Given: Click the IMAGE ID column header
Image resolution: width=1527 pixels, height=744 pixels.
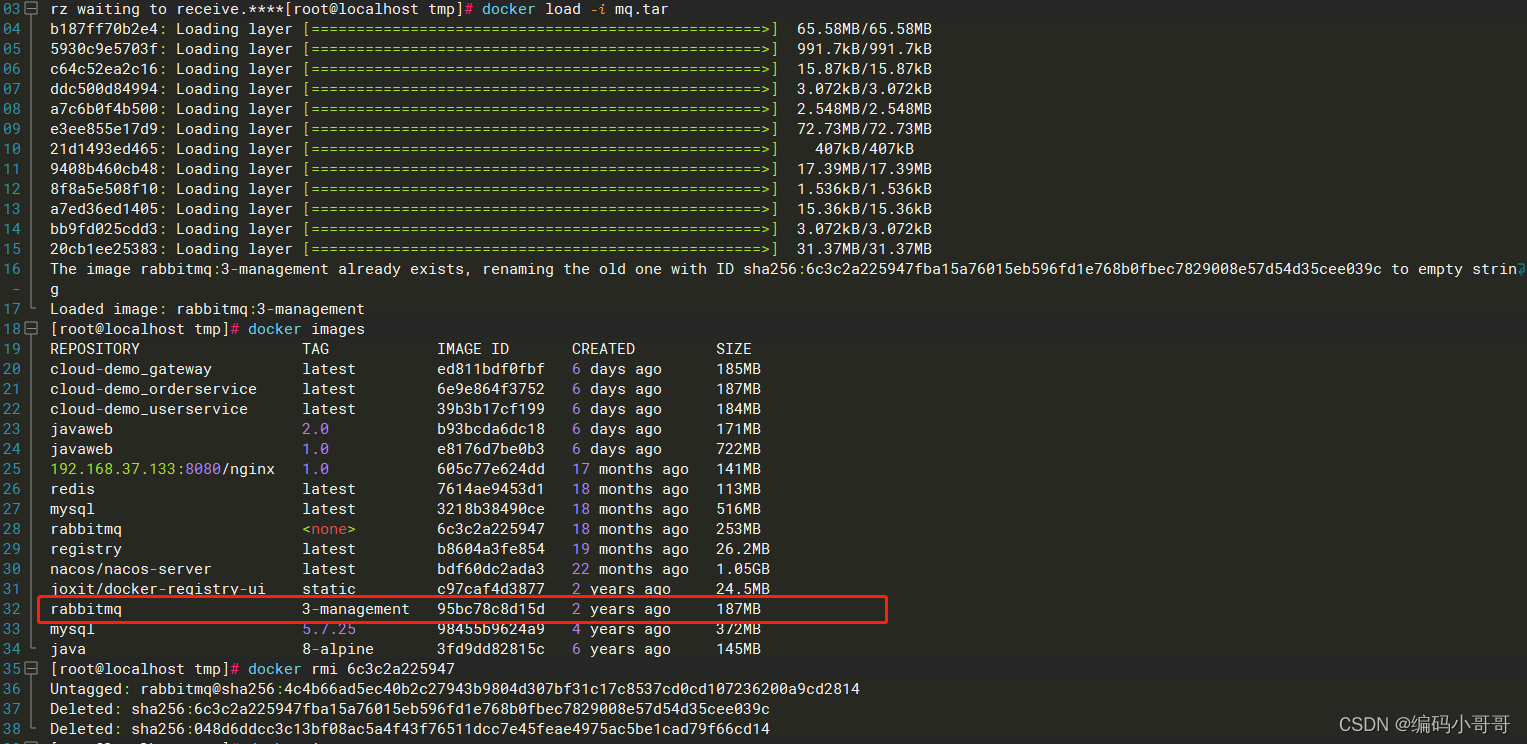Looking at the screenshot, I should pyautogui.click(x=473, y=349).
